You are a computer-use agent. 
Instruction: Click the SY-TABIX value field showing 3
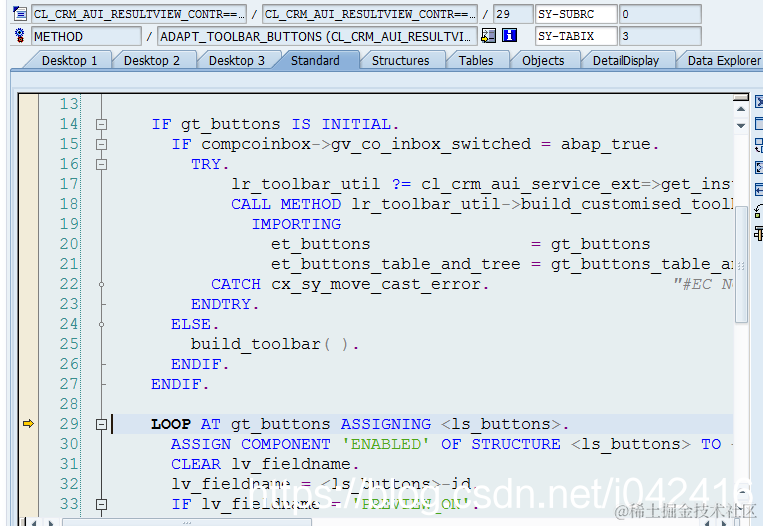[x=660, y=36]
